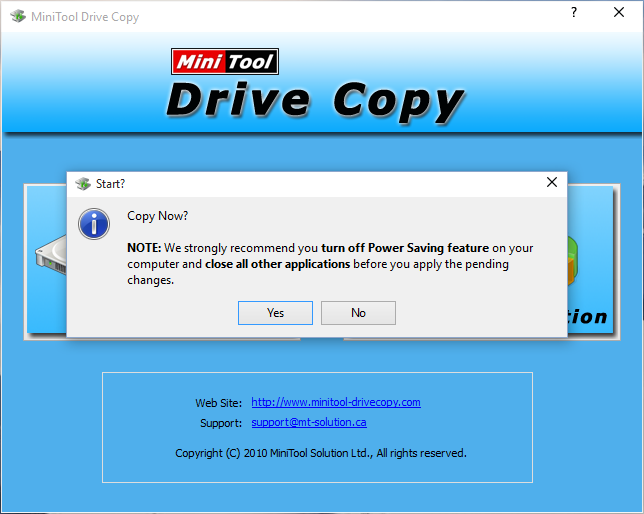Click the 'Support:' label

point(221,423)
